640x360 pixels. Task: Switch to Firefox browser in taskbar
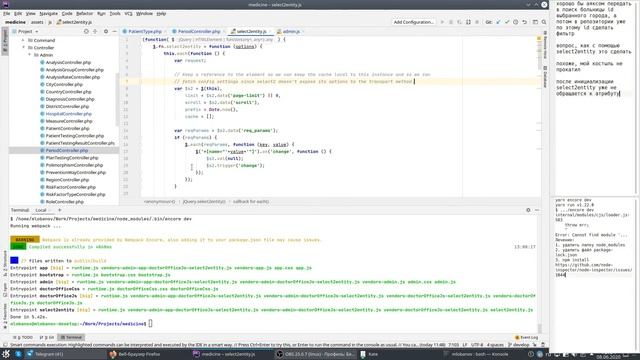click(135, 354)
